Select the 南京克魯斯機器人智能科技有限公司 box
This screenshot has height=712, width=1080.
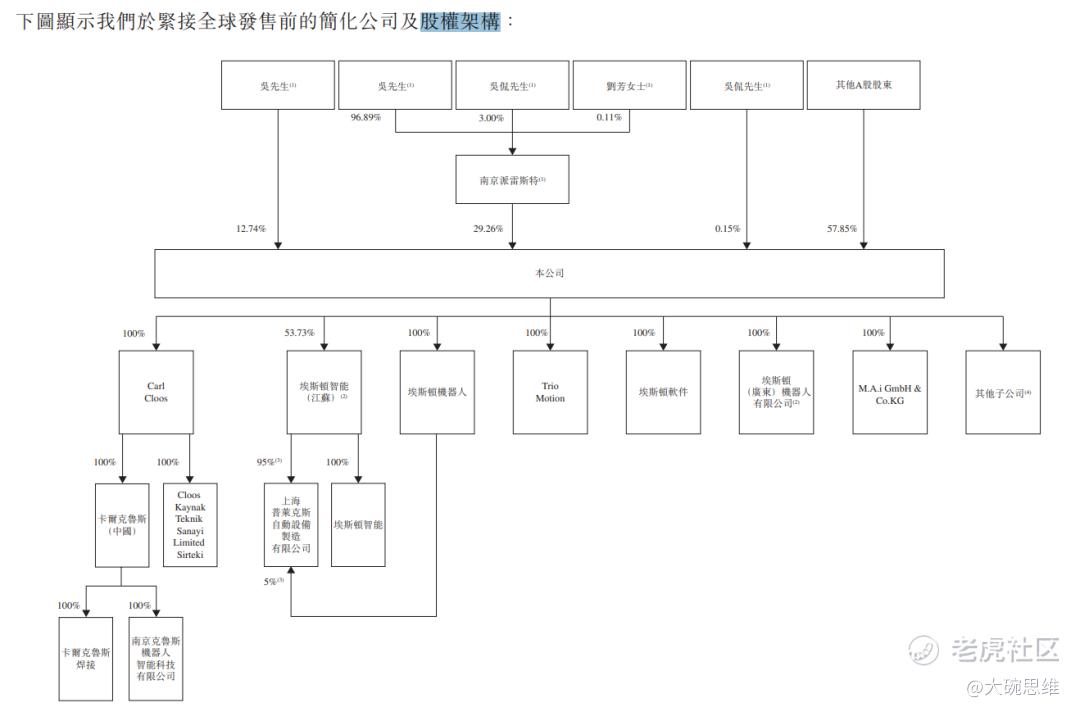coord(156,659)
